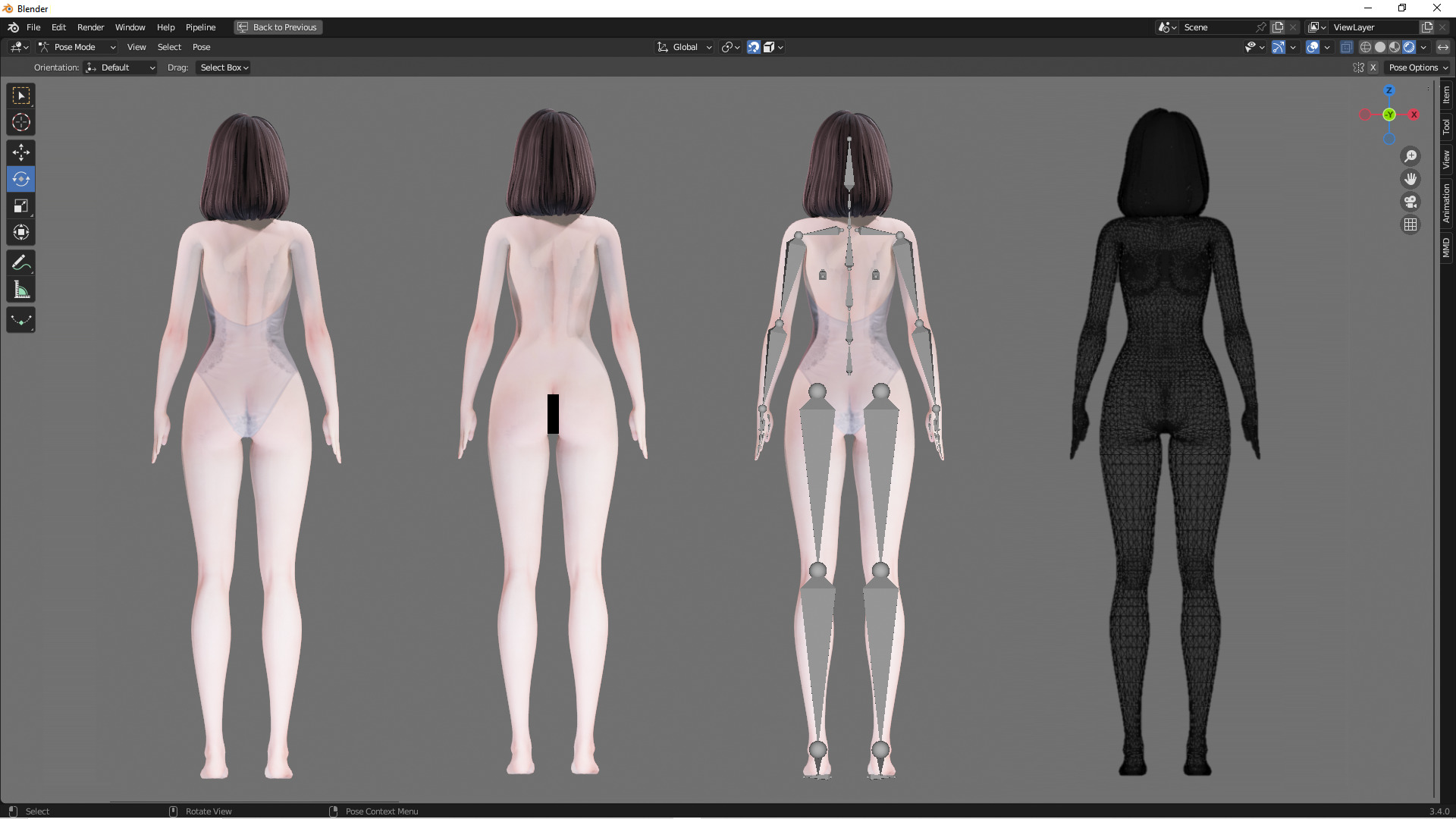
Task: Open the Help menu
Action: tap(165, 27)
